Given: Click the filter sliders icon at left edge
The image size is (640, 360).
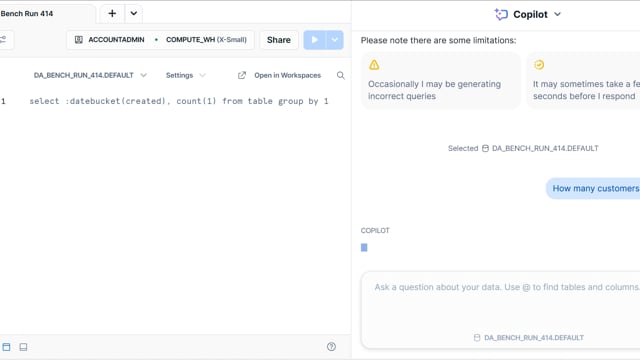Looking at the screenshot, I should (x=3, y=40).
